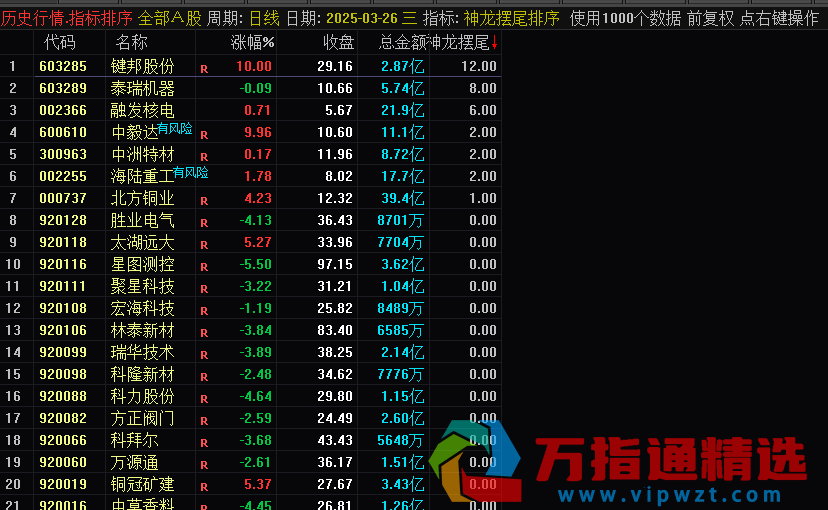Sort by 神龙摆尾 column header
828x510 pixels.
pos(460,43)
